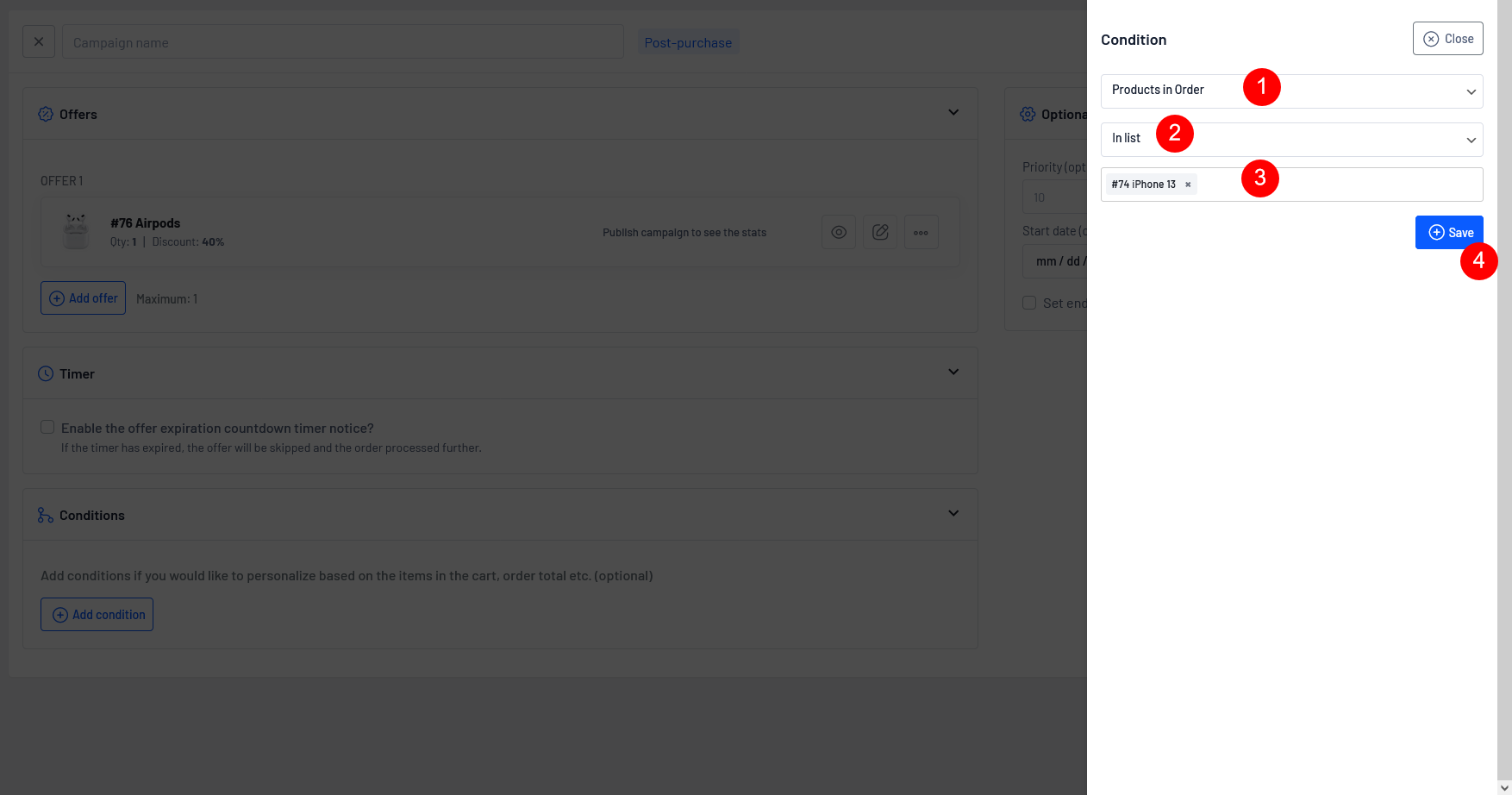Toggle the Set end date checkbox

pos(1029,303)
